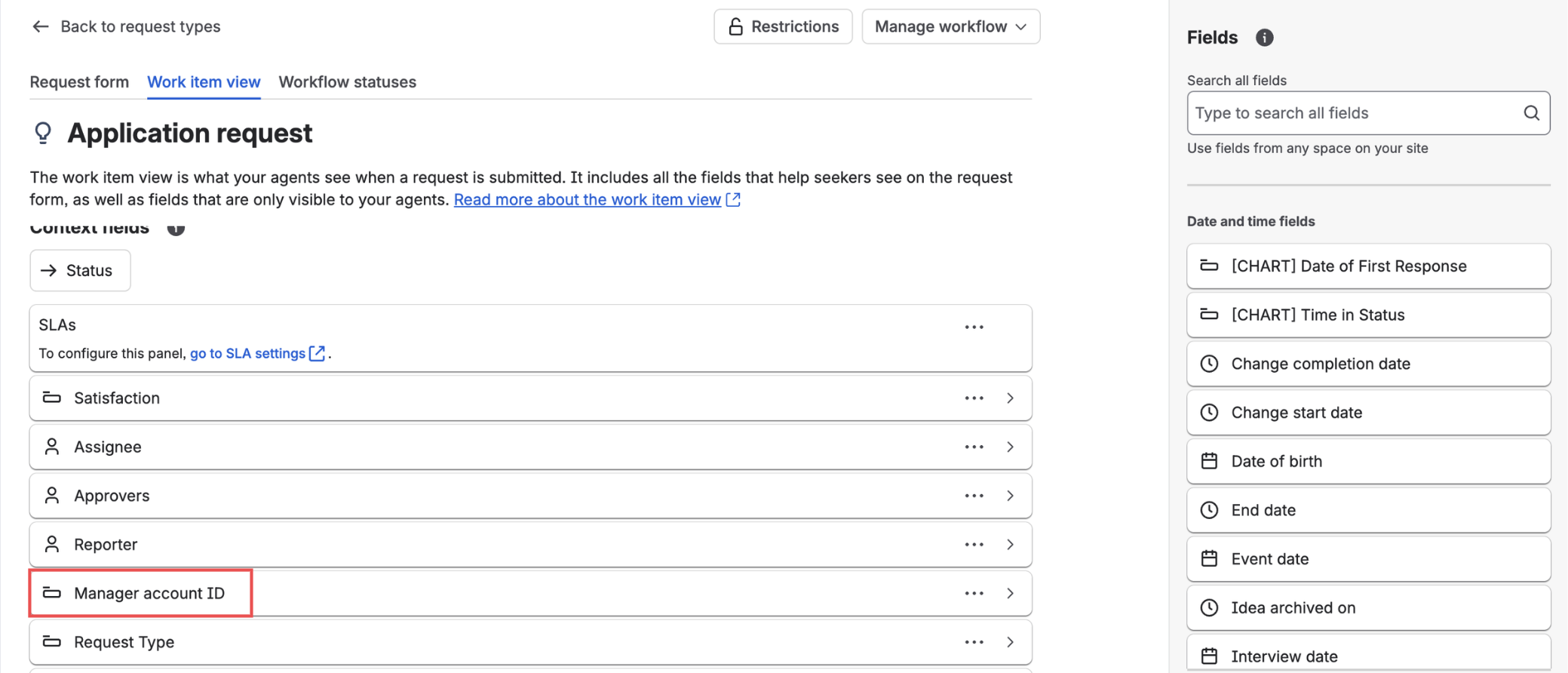Select [CHART] Date of First Response field
This screenshot has height=673, width=1568.
[x=1368, y=266]
